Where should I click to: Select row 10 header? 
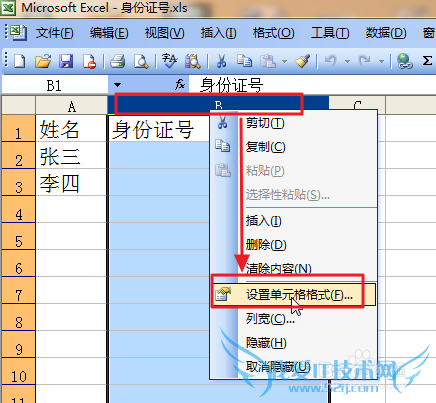click(x=18, y=371)
